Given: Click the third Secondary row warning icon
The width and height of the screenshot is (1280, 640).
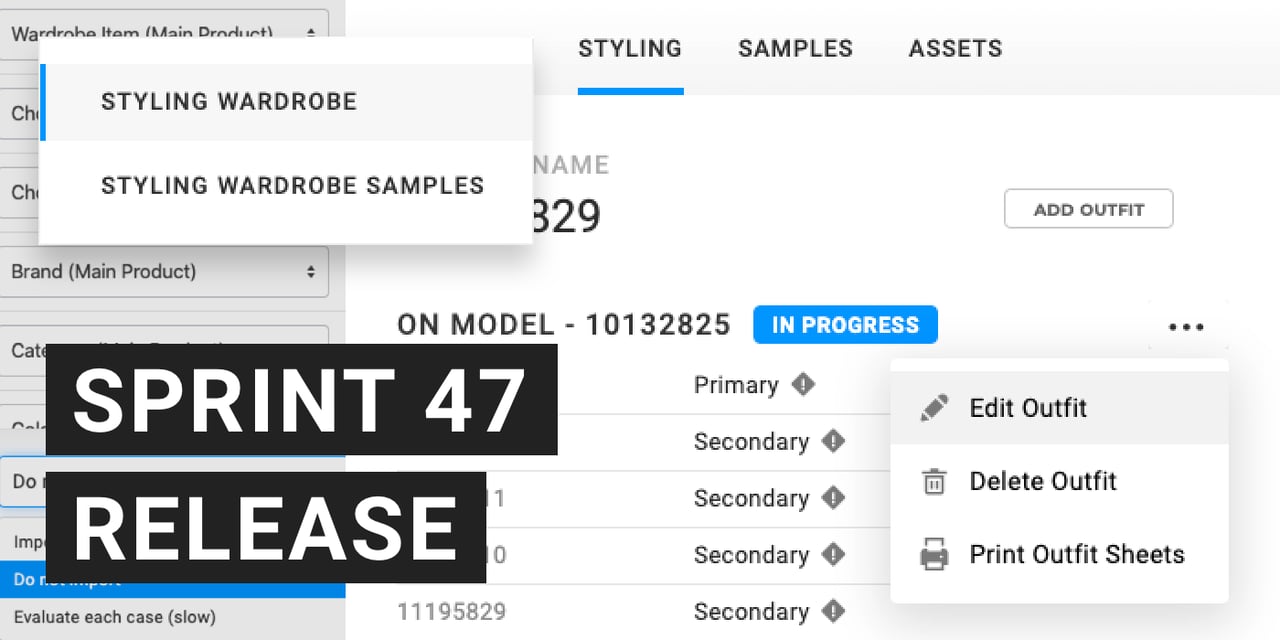Looking at the screenshot, I should (833, 555).
